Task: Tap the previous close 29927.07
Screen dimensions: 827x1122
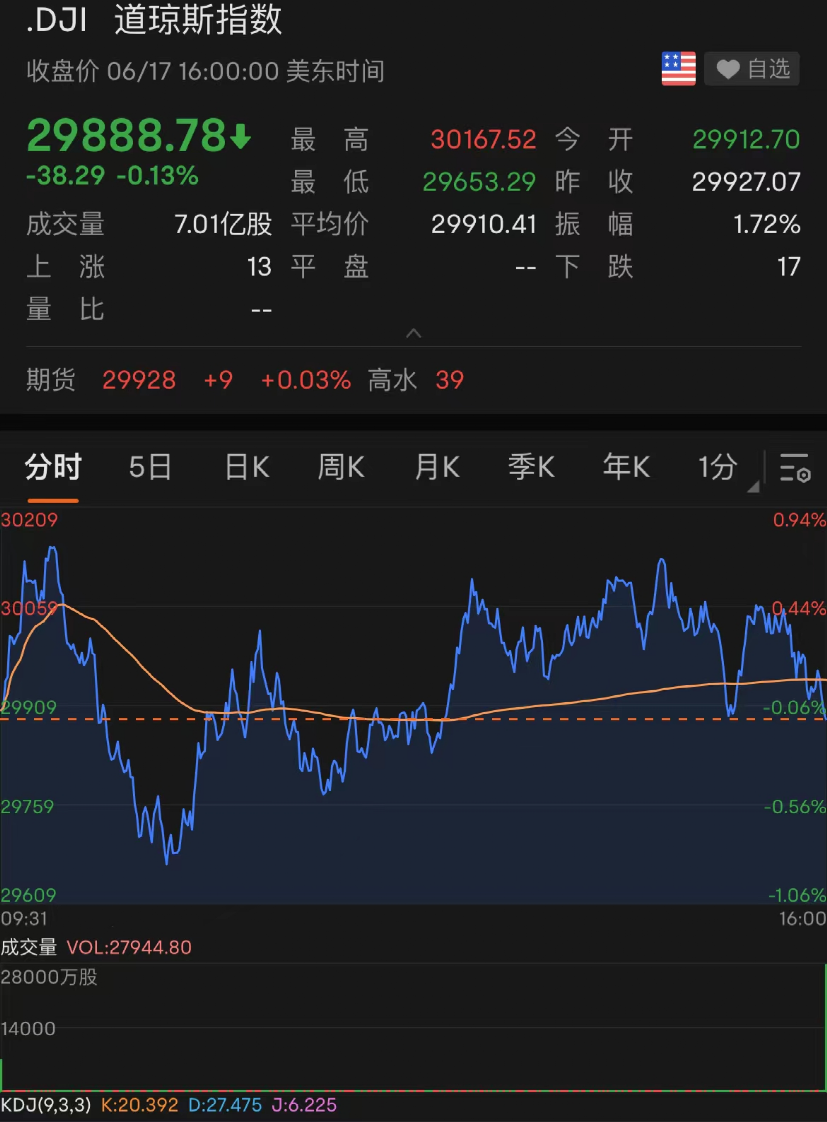Action: (745, 182)
